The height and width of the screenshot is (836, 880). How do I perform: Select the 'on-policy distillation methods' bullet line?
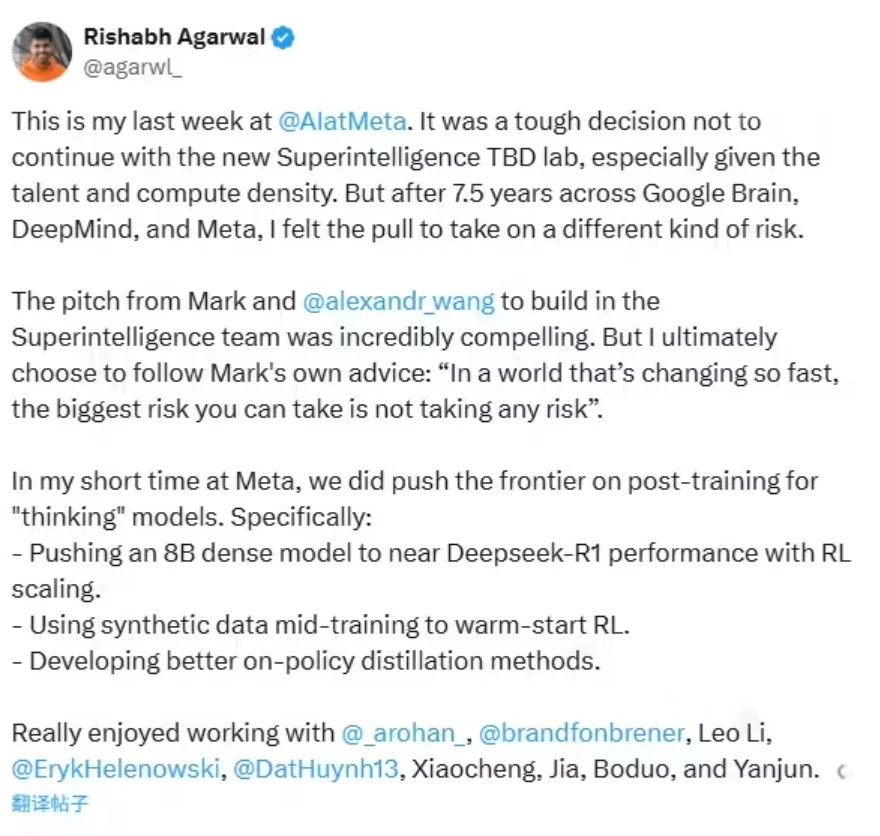pos(306,660)
